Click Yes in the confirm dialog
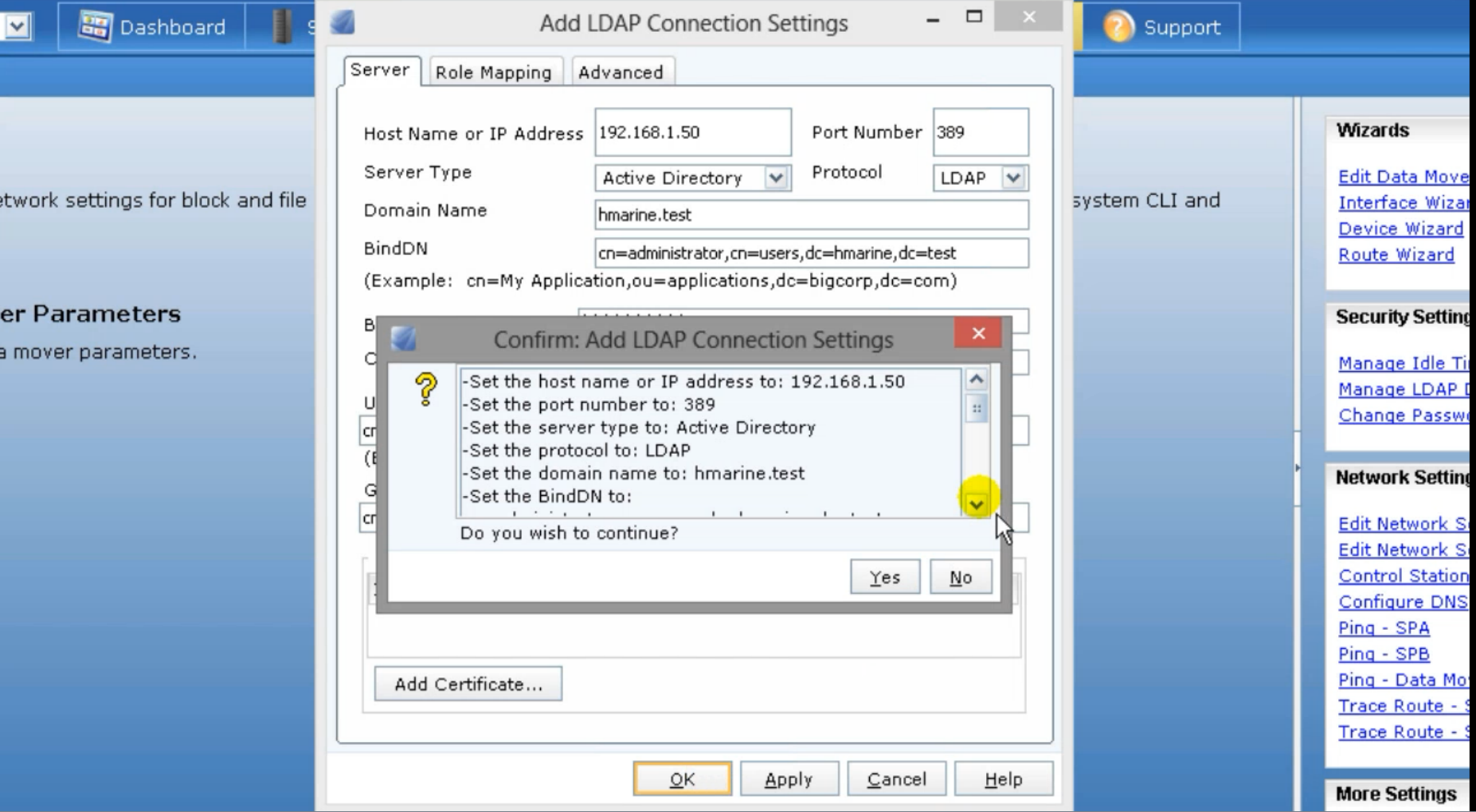 pyautogui.click(x=885, y=577)
